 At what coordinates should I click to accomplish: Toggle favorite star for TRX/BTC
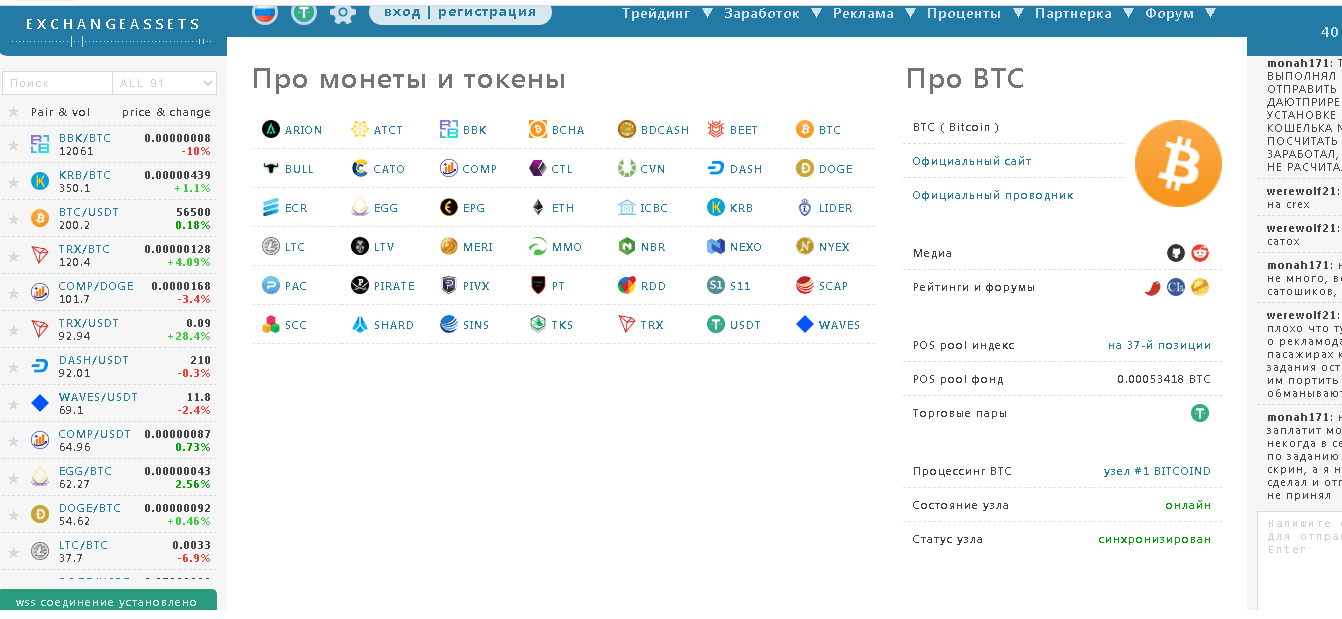14,256
